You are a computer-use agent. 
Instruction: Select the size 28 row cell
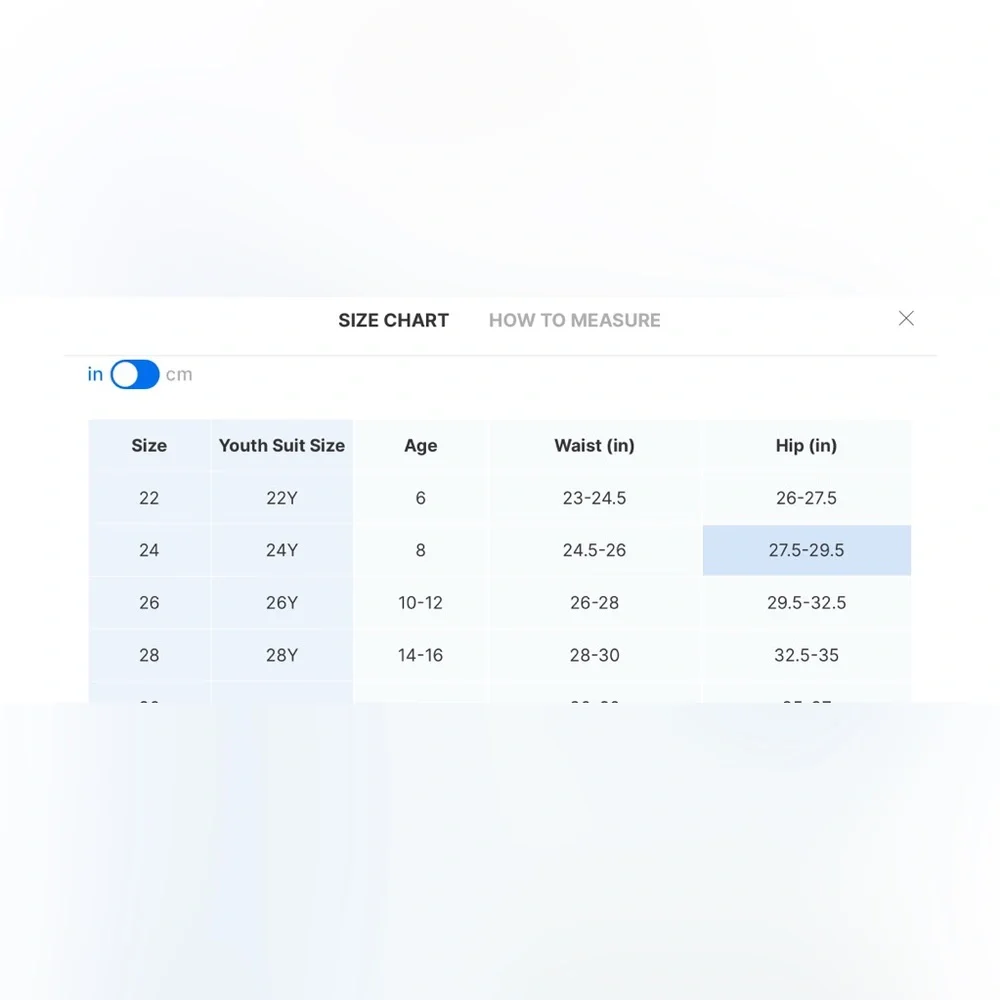149,655
